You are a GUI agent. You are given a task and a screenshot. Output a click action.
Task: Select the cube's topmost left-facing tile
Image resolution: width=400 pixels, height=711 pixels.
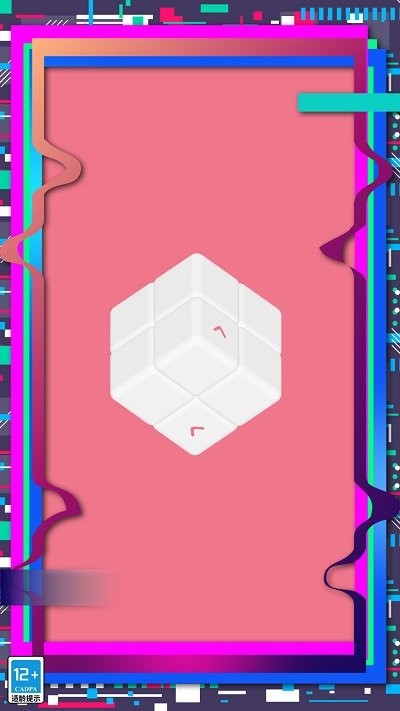[x=174, y=286]
